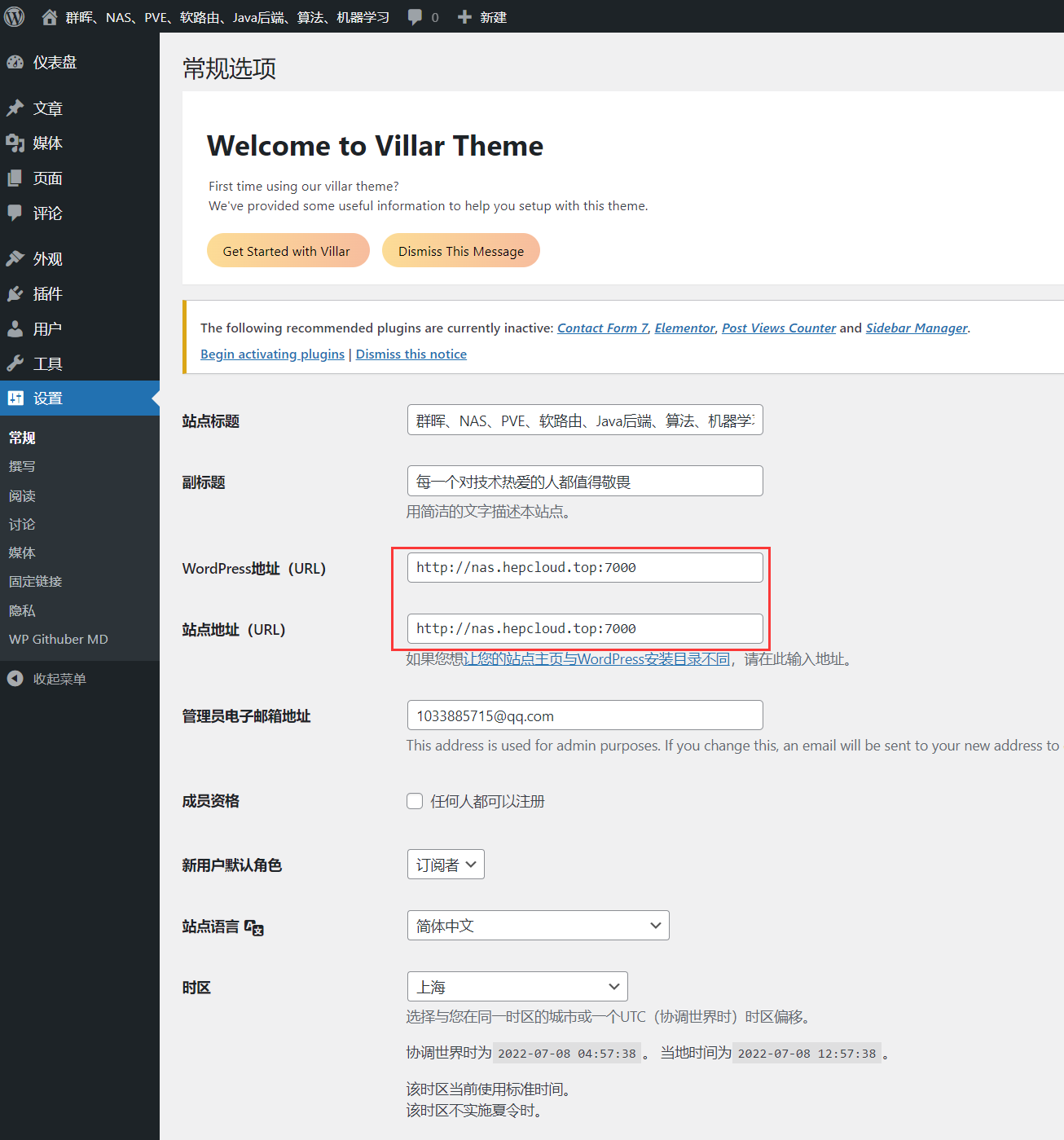Screen dimensions: 1064x1140
Task: Click the 副标题 input field
Action: pyautogui.click(x=585, y=481)
